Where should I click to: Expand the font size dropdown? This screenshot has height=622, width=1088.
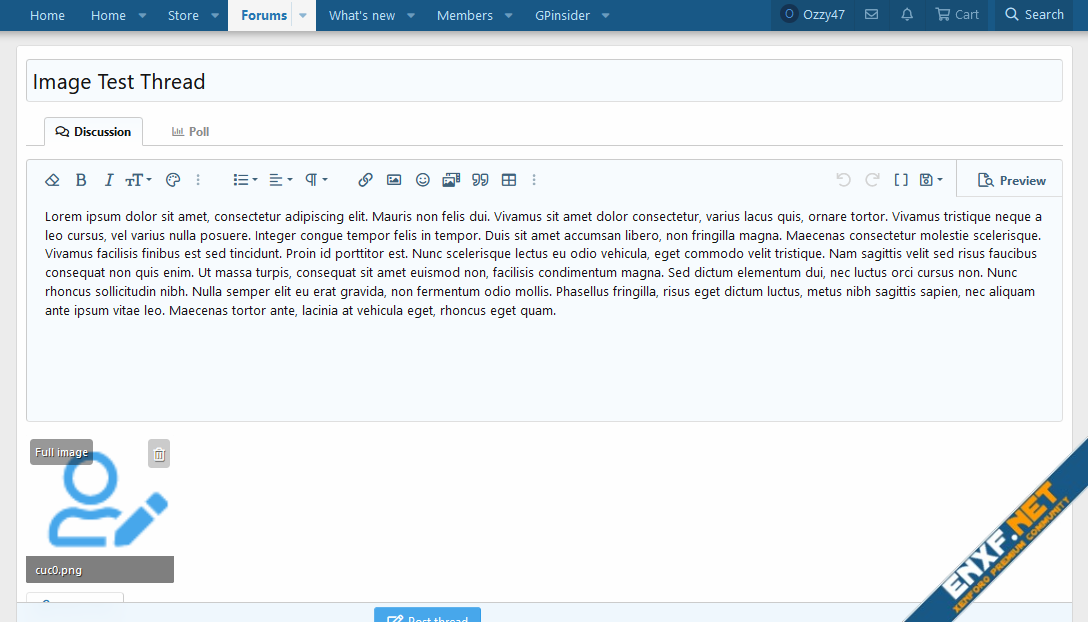pos(138,180)
